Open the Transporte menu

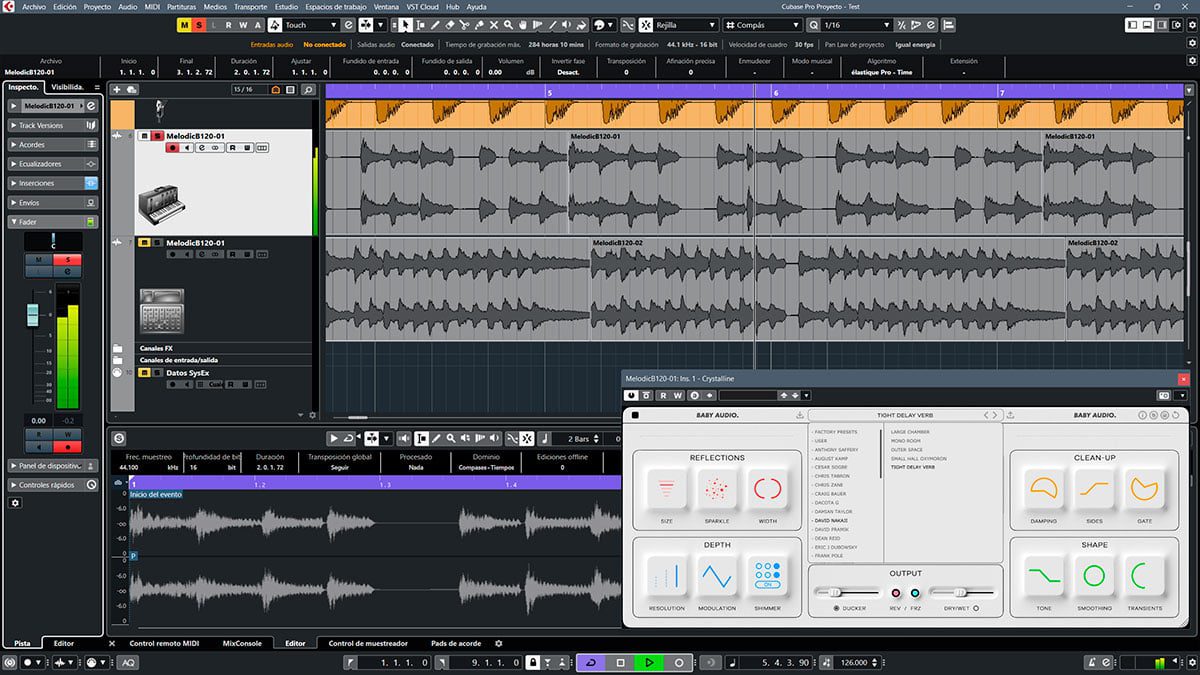pos(250,6)
